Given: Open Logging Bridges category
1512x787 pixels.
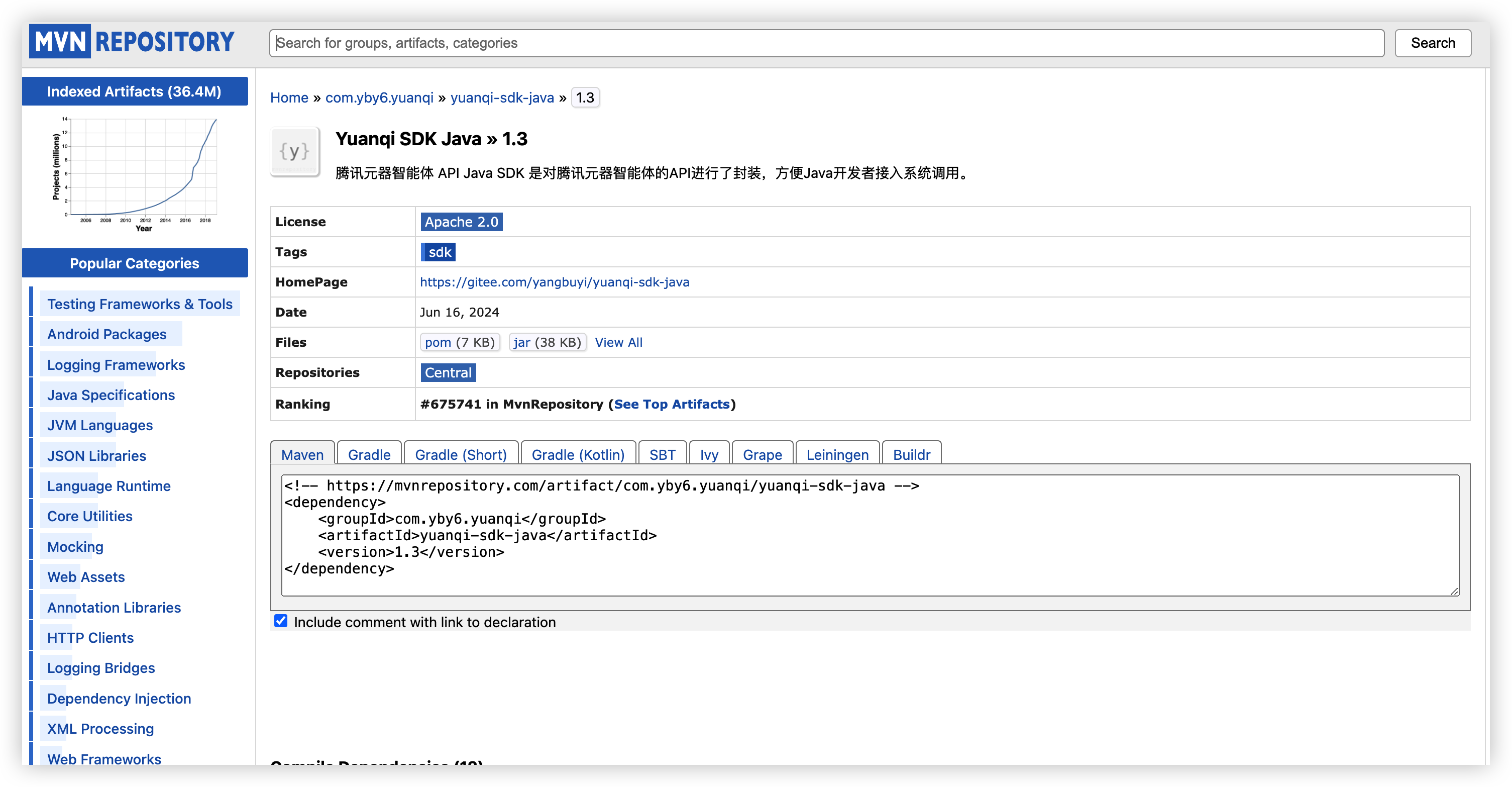Looking at the screenshot, I should tap(101, 668).
